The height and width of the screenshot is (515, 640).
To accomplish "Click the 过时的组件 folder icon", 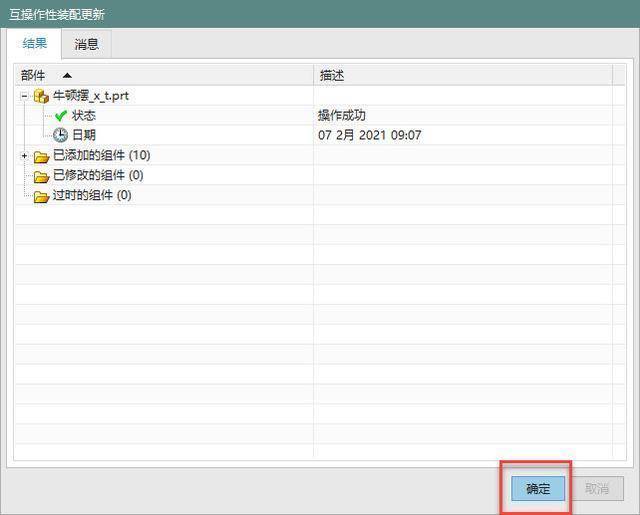I will [x=41, y=196].
